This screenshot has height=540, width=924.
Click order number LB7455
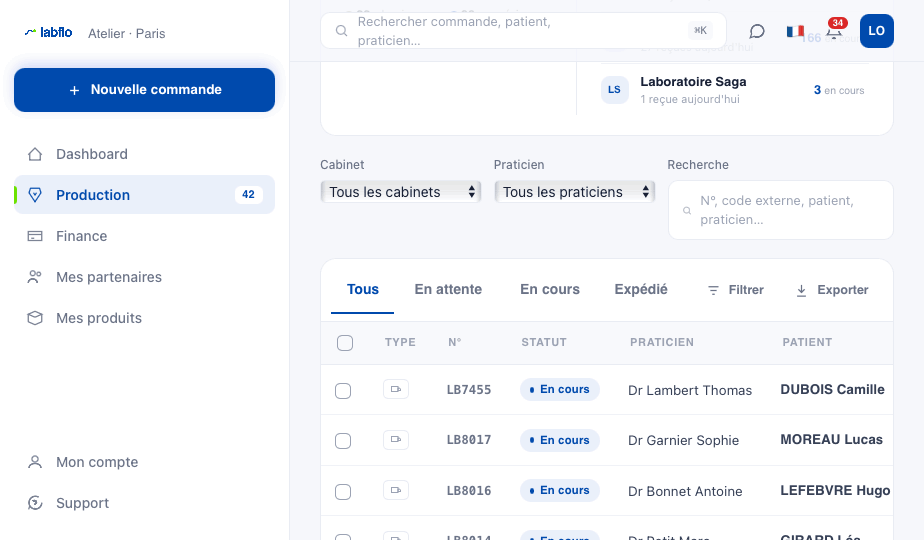[x=468, y=390]
